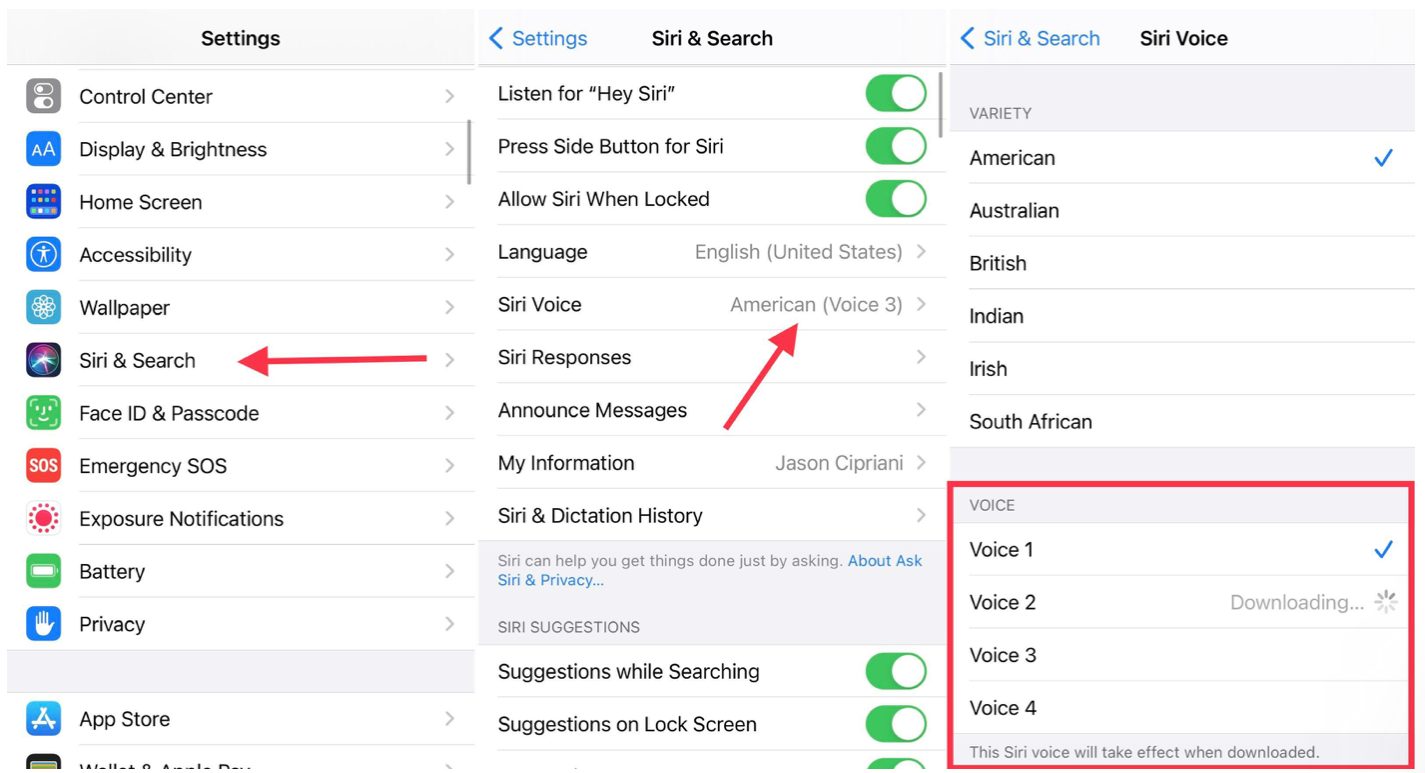Open My Information chevron

(x=921, y=463)
